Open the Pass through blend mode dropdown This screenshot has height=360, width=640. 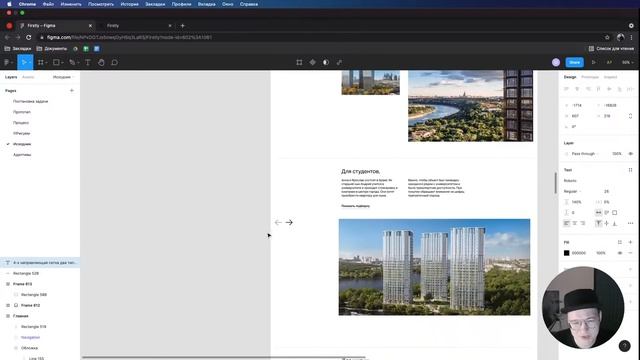(x=585, y=154)
